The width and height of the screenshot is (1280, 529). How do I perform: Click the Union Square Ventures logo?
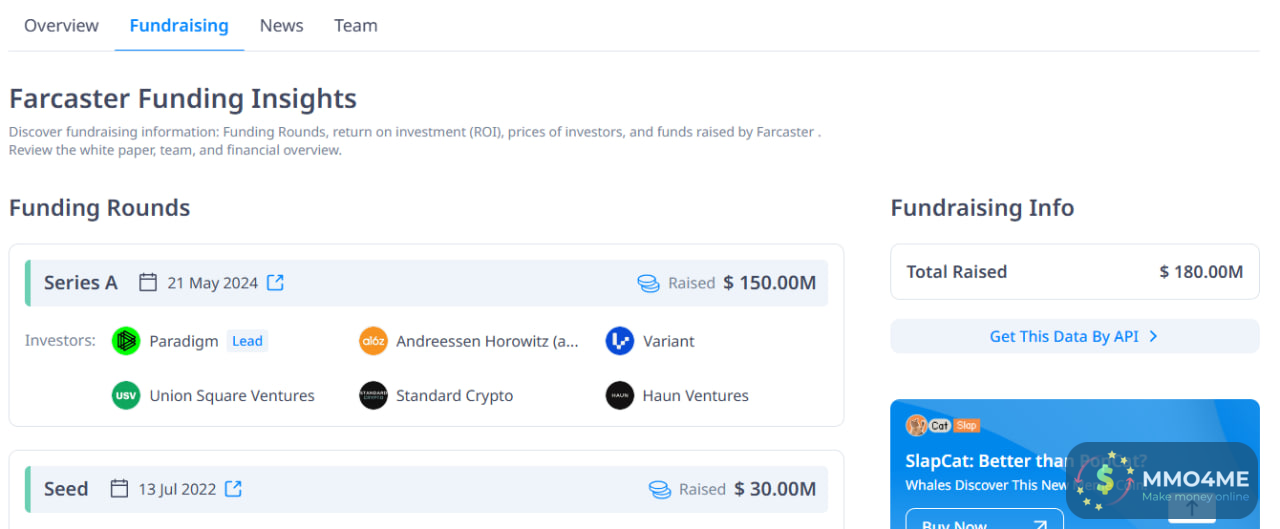126,396
